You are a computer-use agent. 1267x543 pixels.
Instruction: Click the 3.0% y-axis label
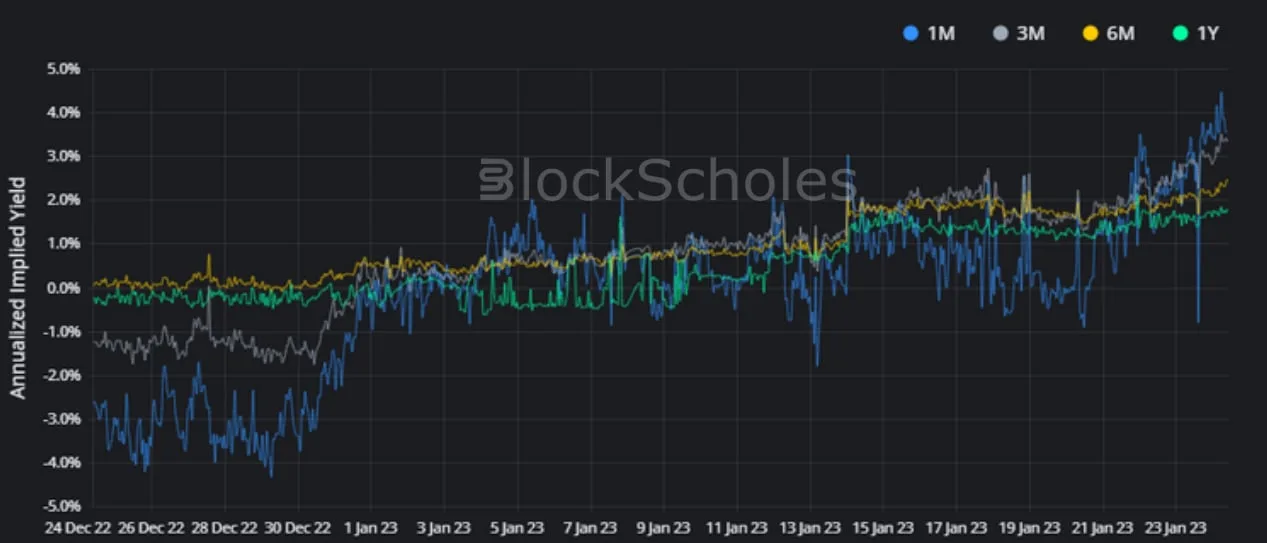pos(64,156)
